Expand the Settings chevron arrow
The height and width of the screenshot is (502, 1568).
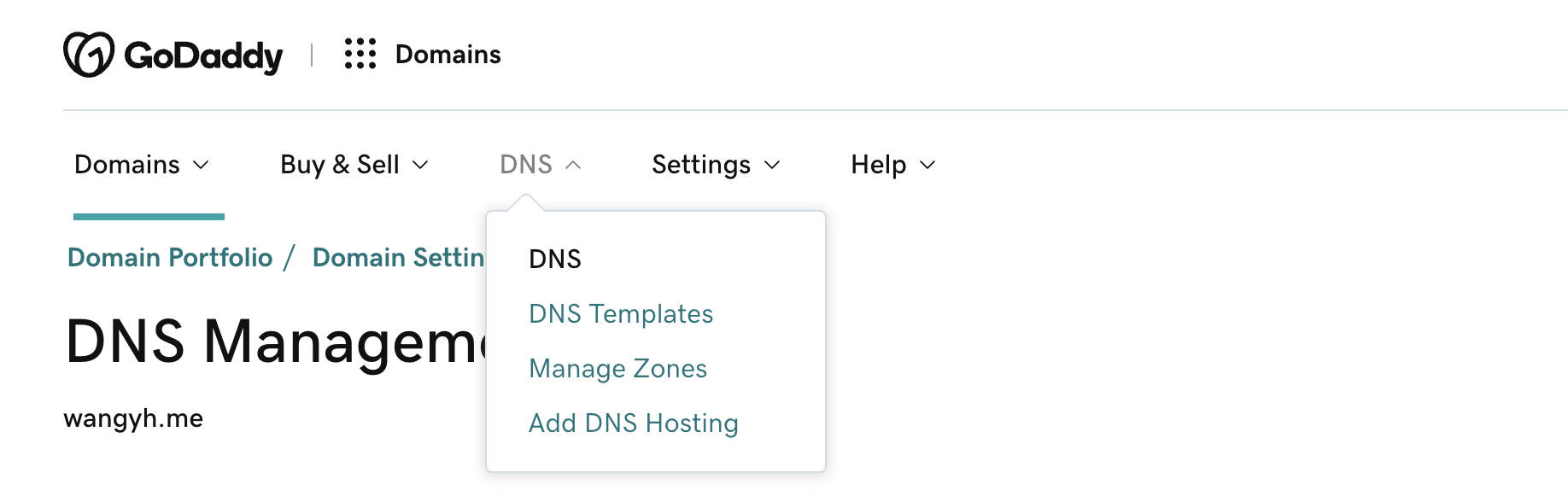[772, 165]
